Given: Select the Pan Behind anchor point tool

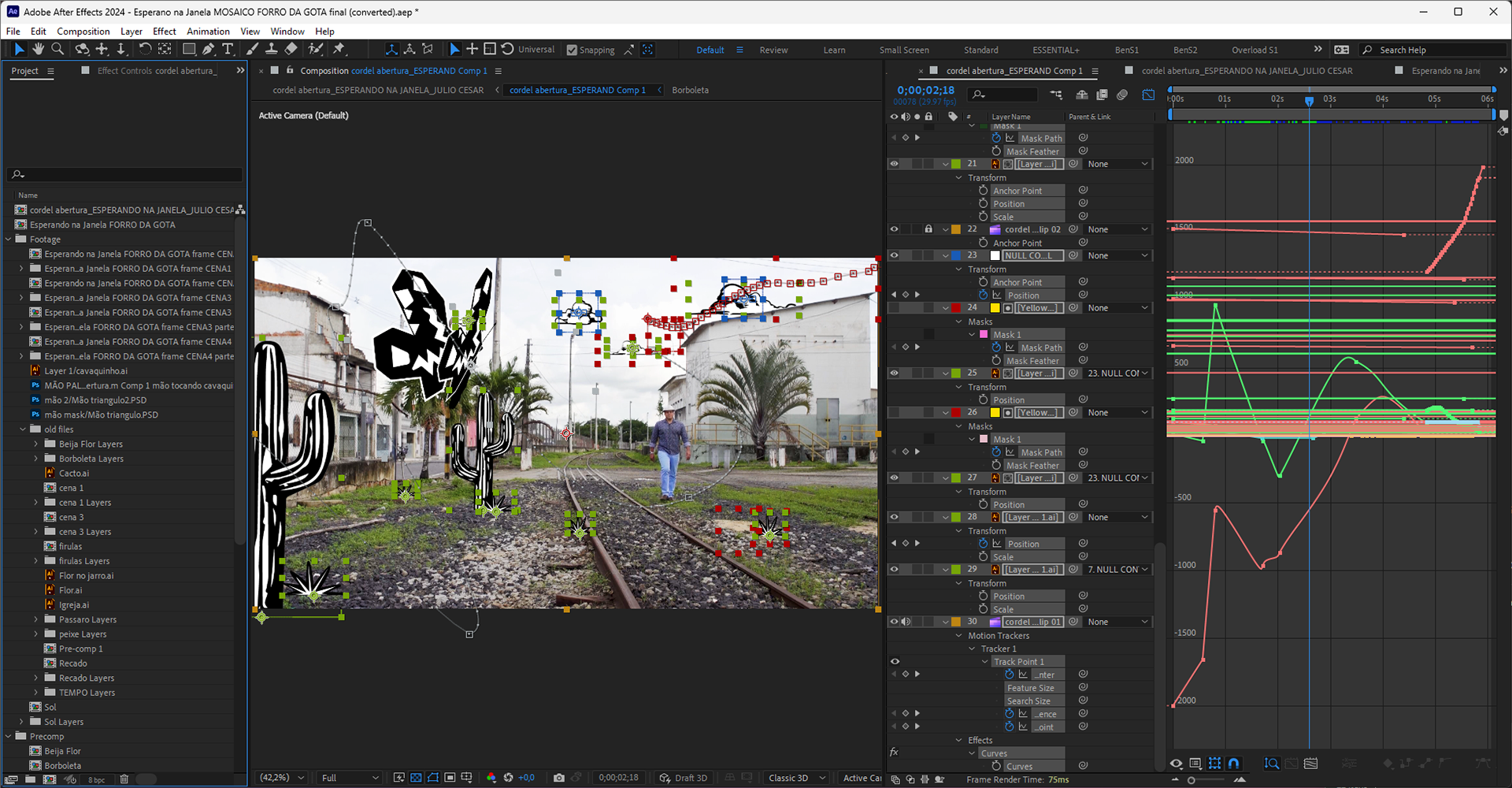Looking at the screenshot, I should pos(165,49).
